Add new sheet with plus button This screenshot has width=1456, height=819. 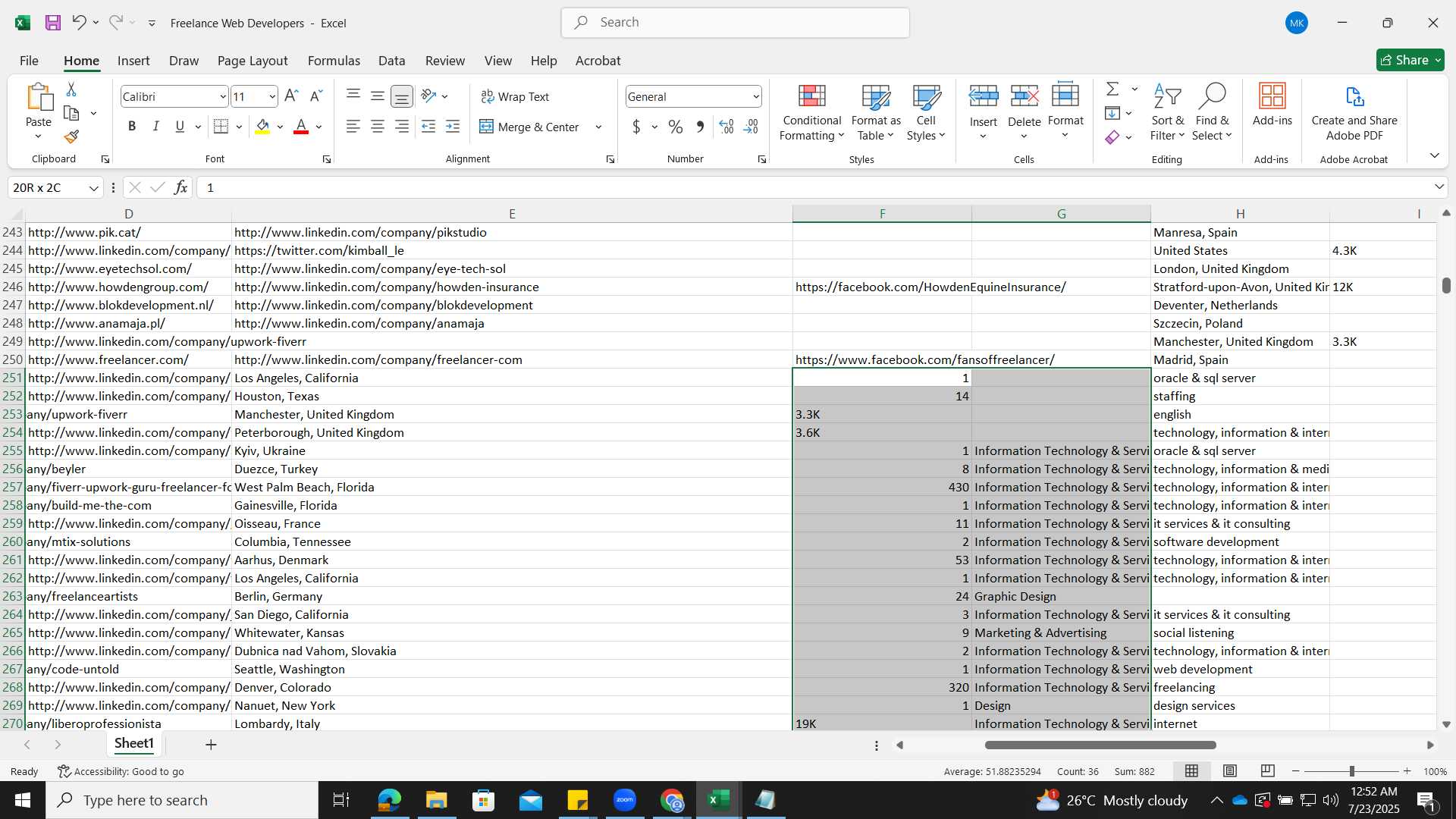(211, 745)
